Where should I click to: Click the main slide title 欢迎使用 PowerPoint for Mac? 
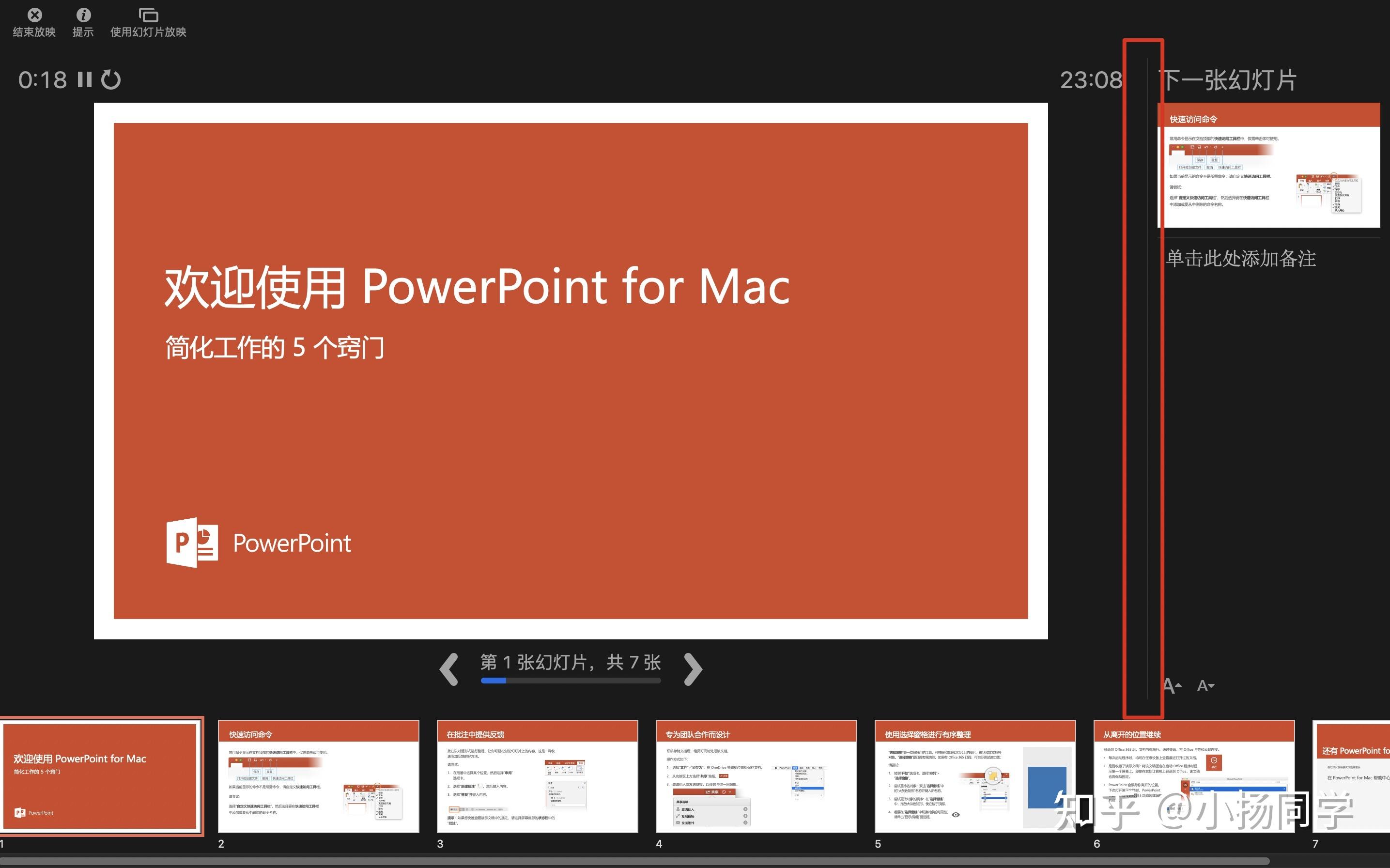point(478,286)
